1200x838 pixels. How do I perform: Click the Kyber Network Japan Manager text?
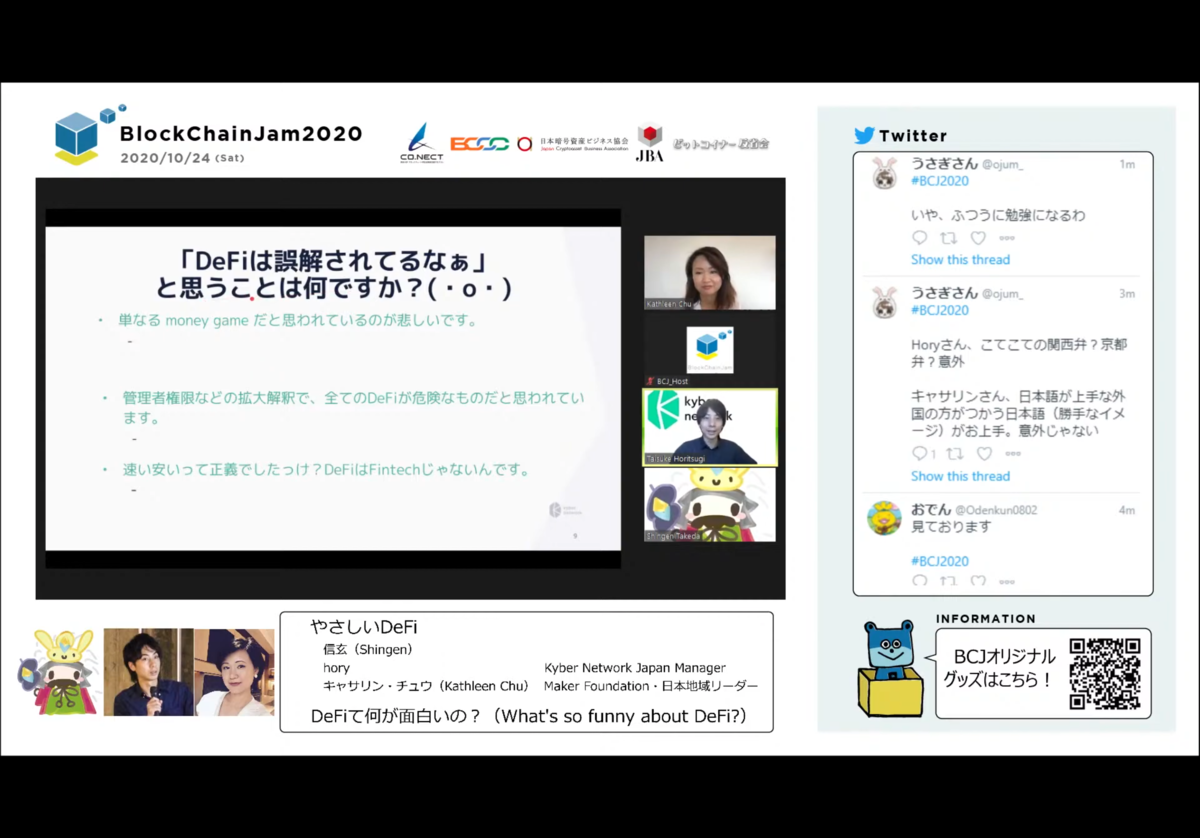pos(635,667)
